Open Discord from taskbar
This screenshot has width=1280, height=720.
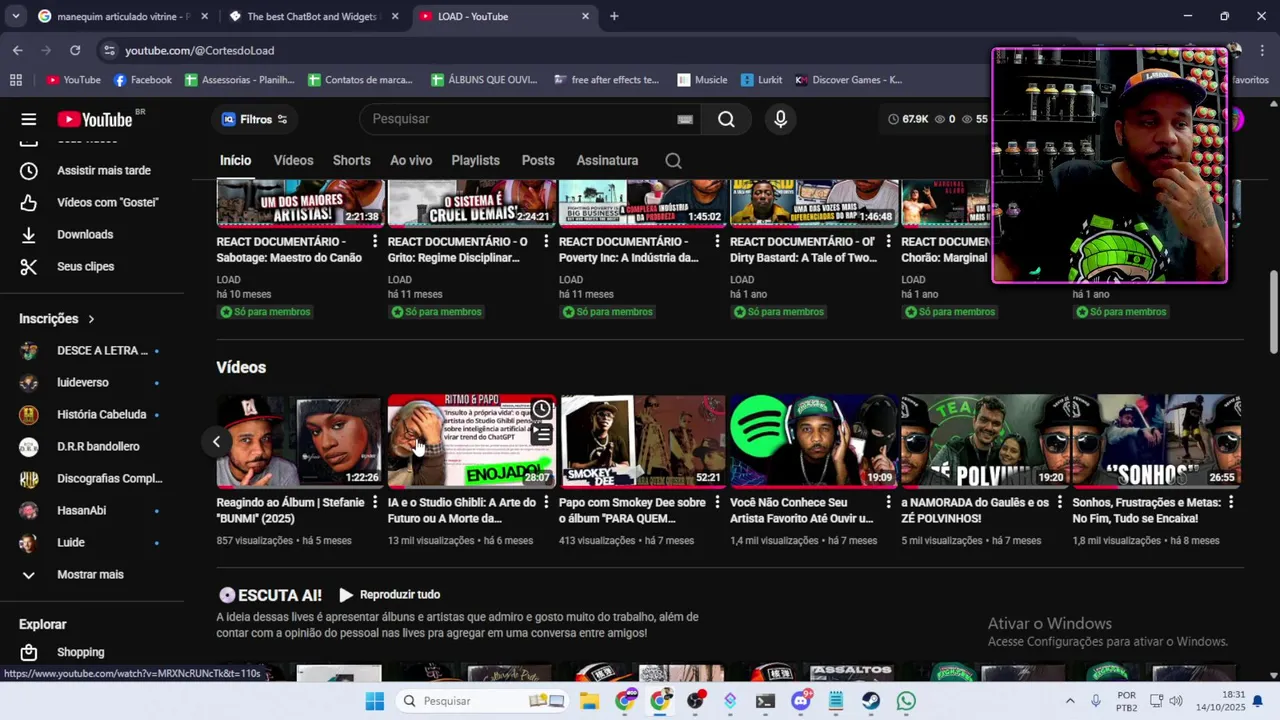click(x=800, y=701)
